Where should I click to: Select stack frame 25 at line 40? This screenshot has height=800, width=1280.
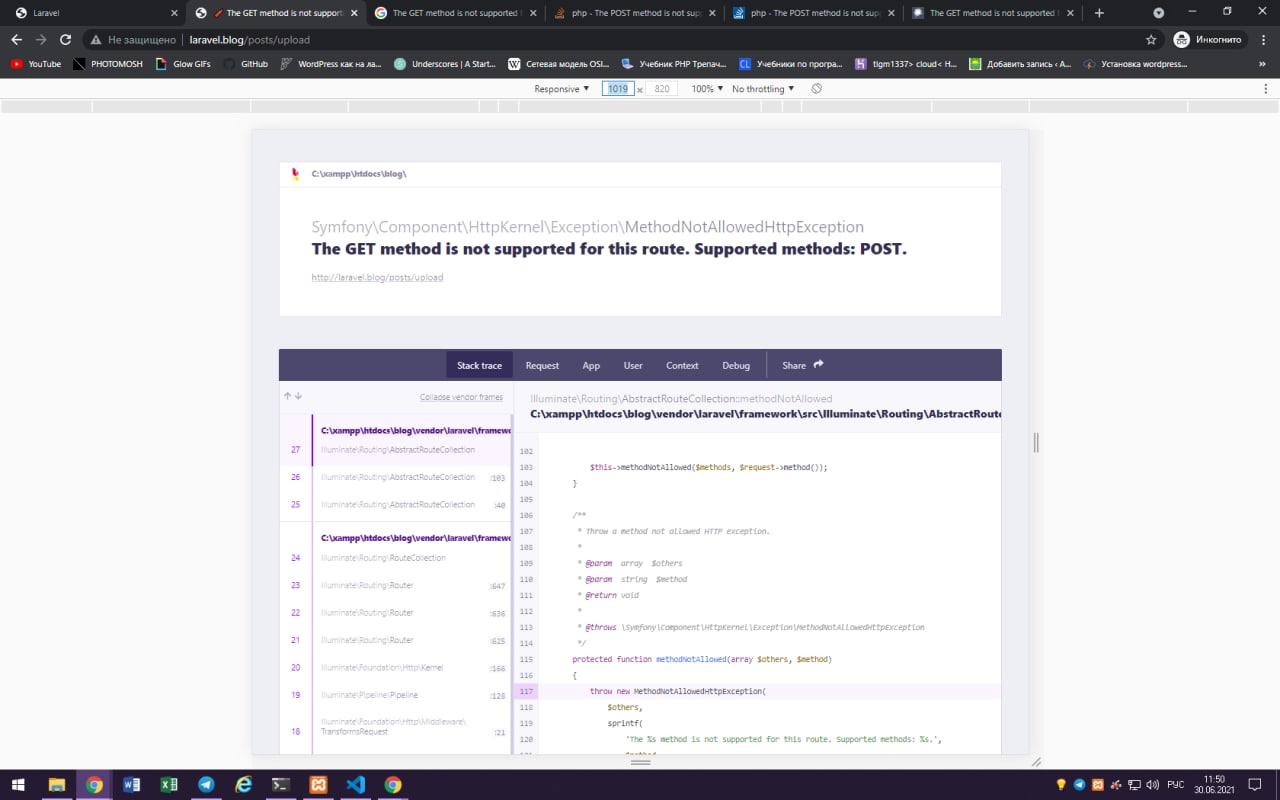396,505
